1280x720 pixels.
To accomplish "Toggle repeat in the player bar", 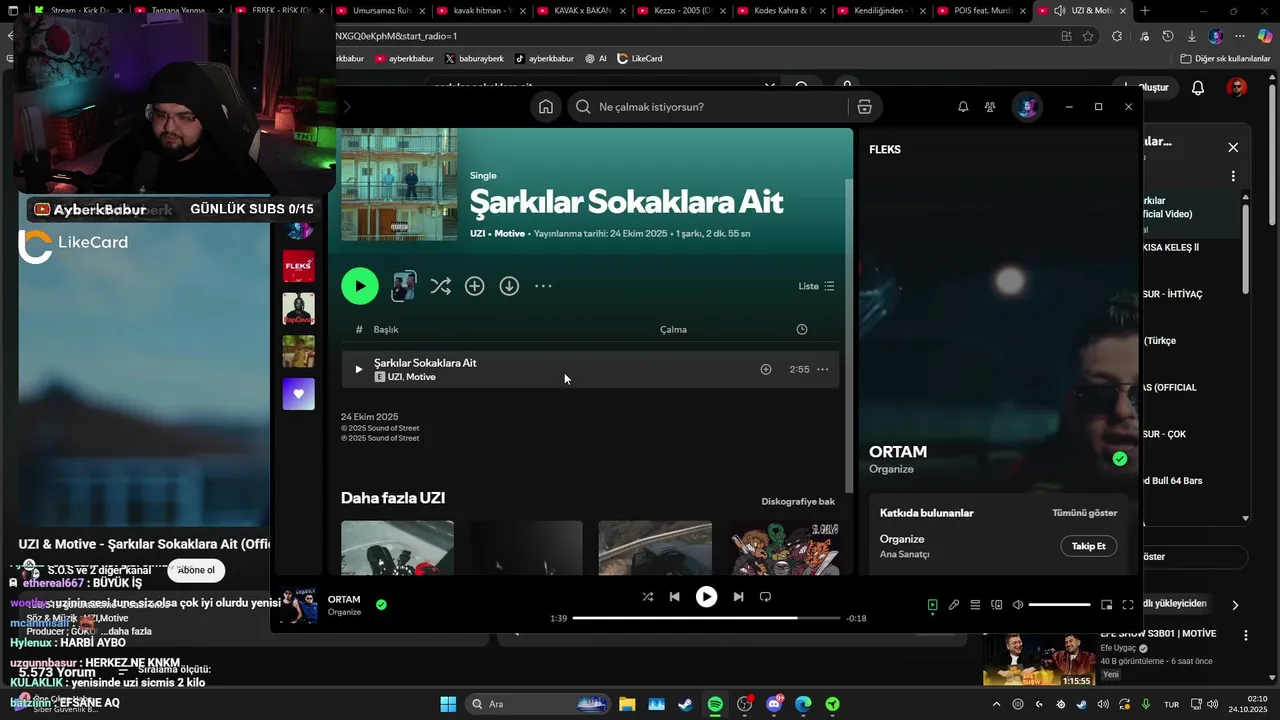I will [765, 597].
